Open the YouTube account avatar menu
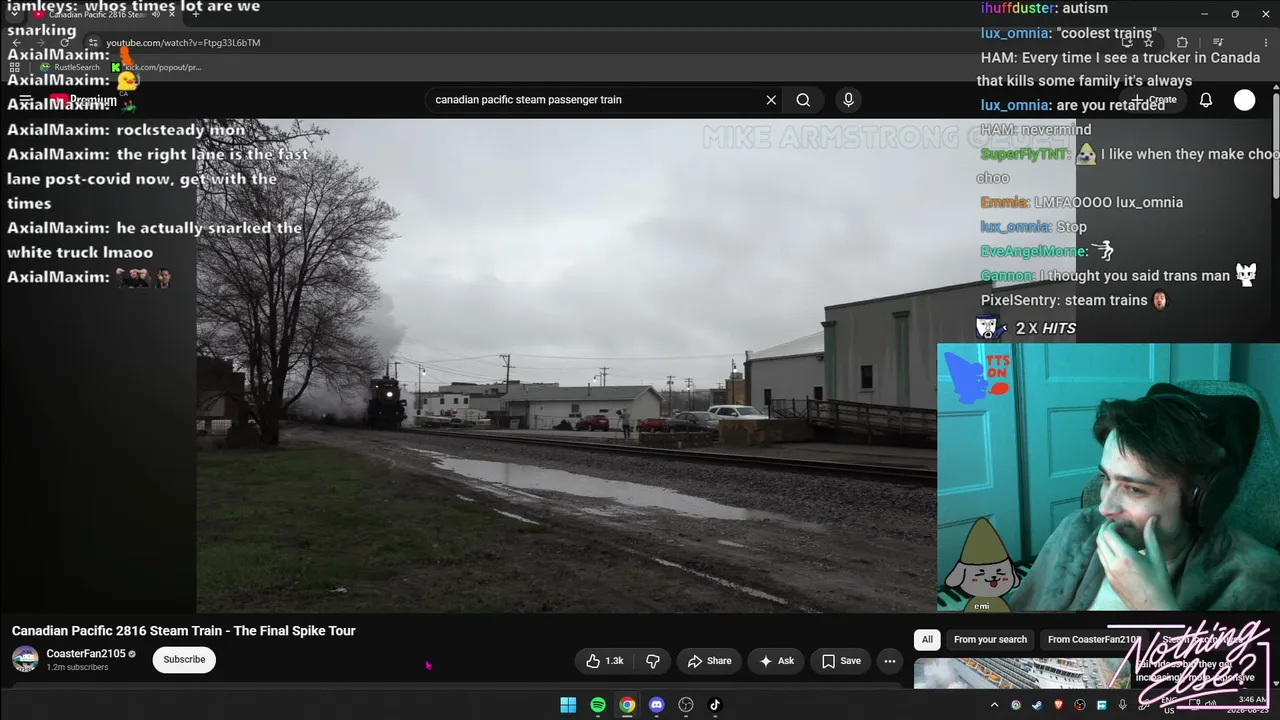The height and width of the screenshot is (720, 1280). tap(1244, 100)
